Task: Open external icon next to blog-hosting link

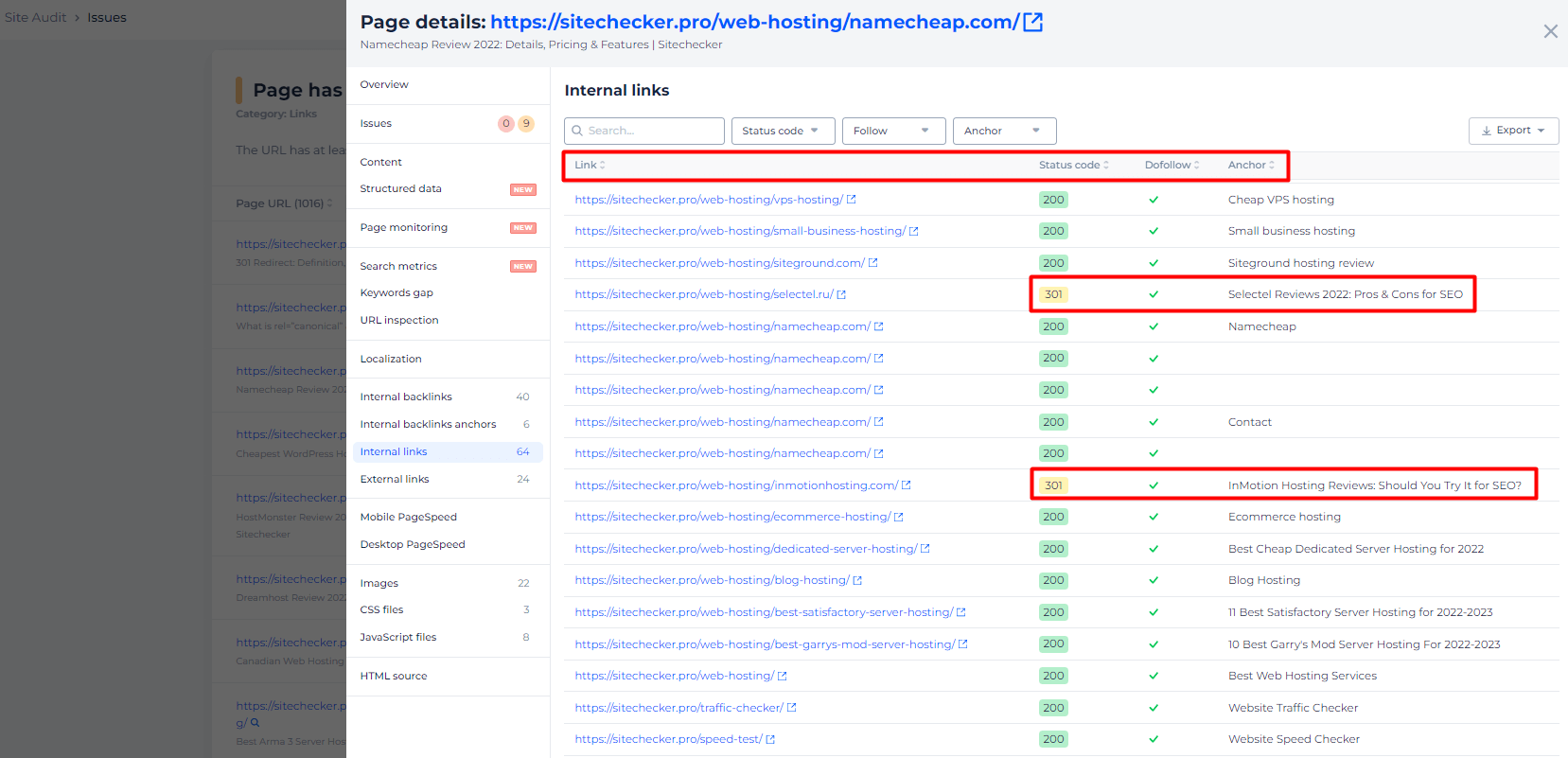Action: [857, 580]
